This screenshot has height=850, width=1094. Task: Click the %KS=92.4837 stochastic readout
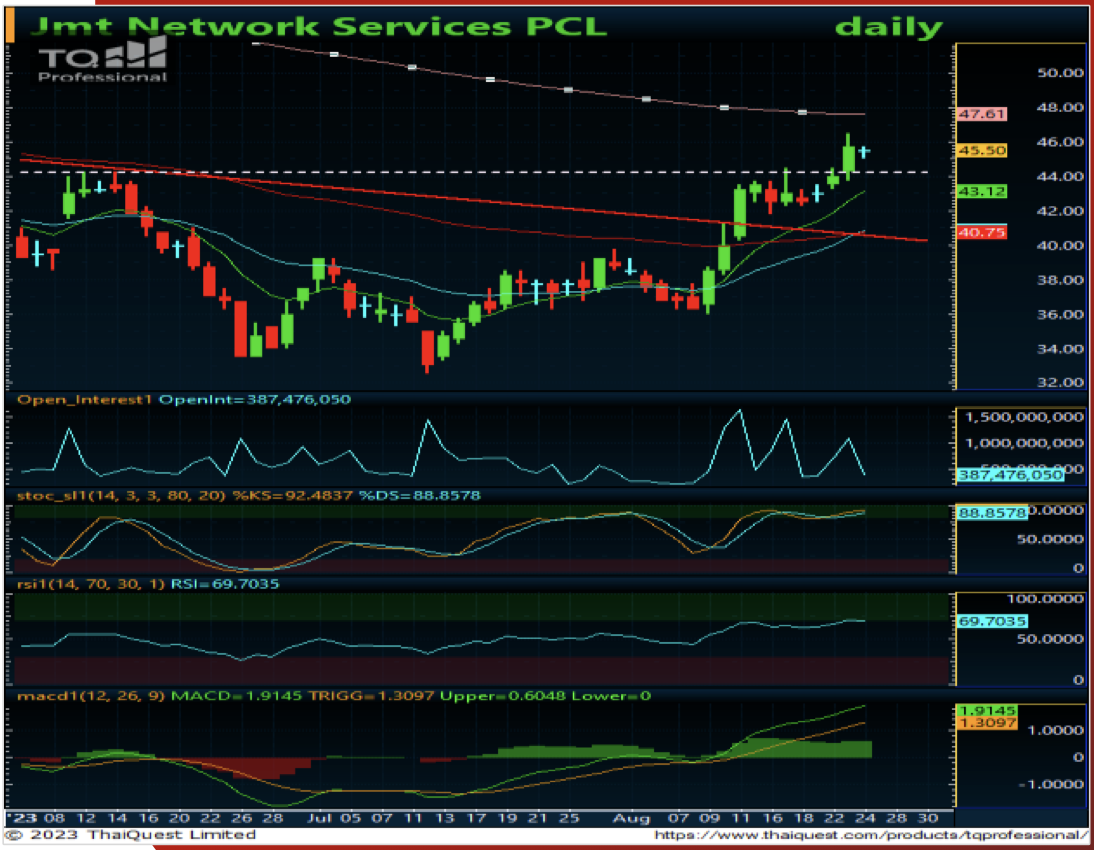[292, 496]
